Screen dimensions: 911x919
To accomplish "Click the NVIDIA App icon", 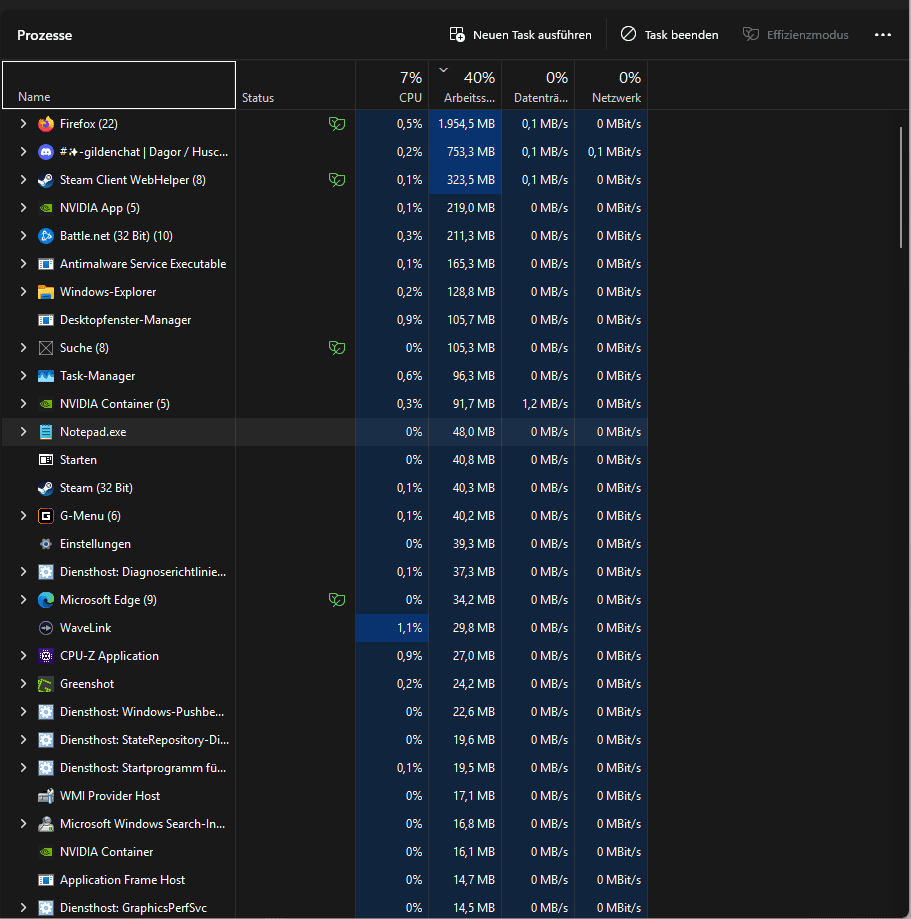I will point(46,208).
